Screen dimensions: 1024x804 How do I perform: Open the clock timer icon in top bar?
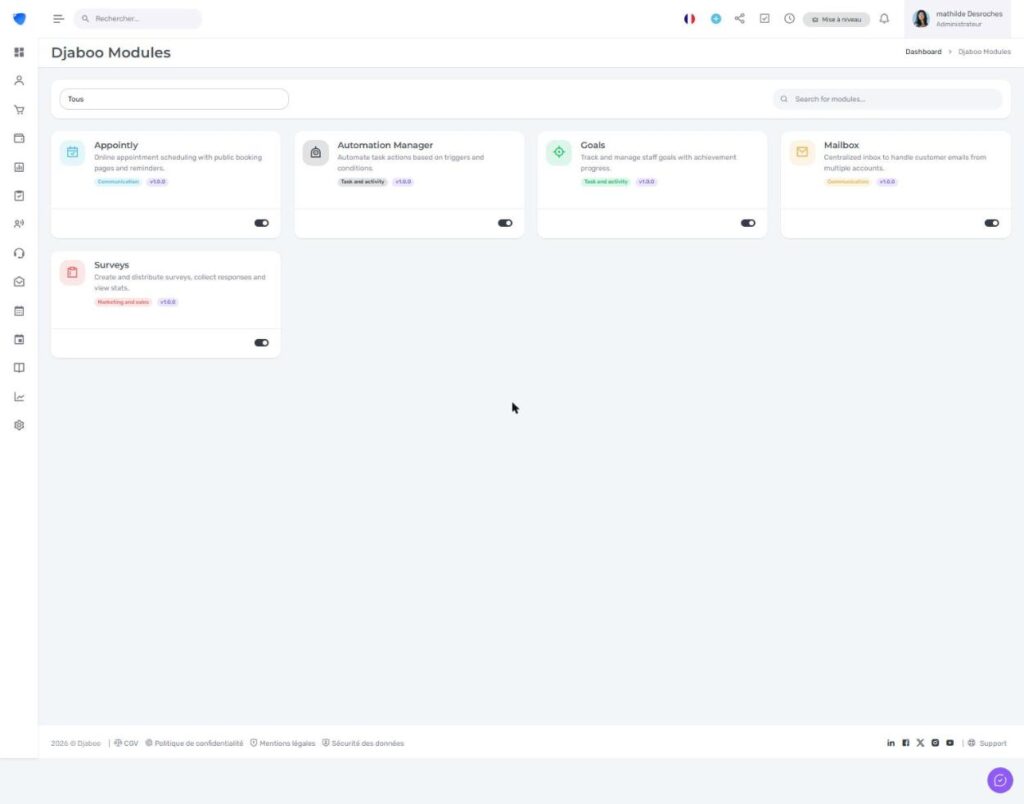tap(790, 18)
